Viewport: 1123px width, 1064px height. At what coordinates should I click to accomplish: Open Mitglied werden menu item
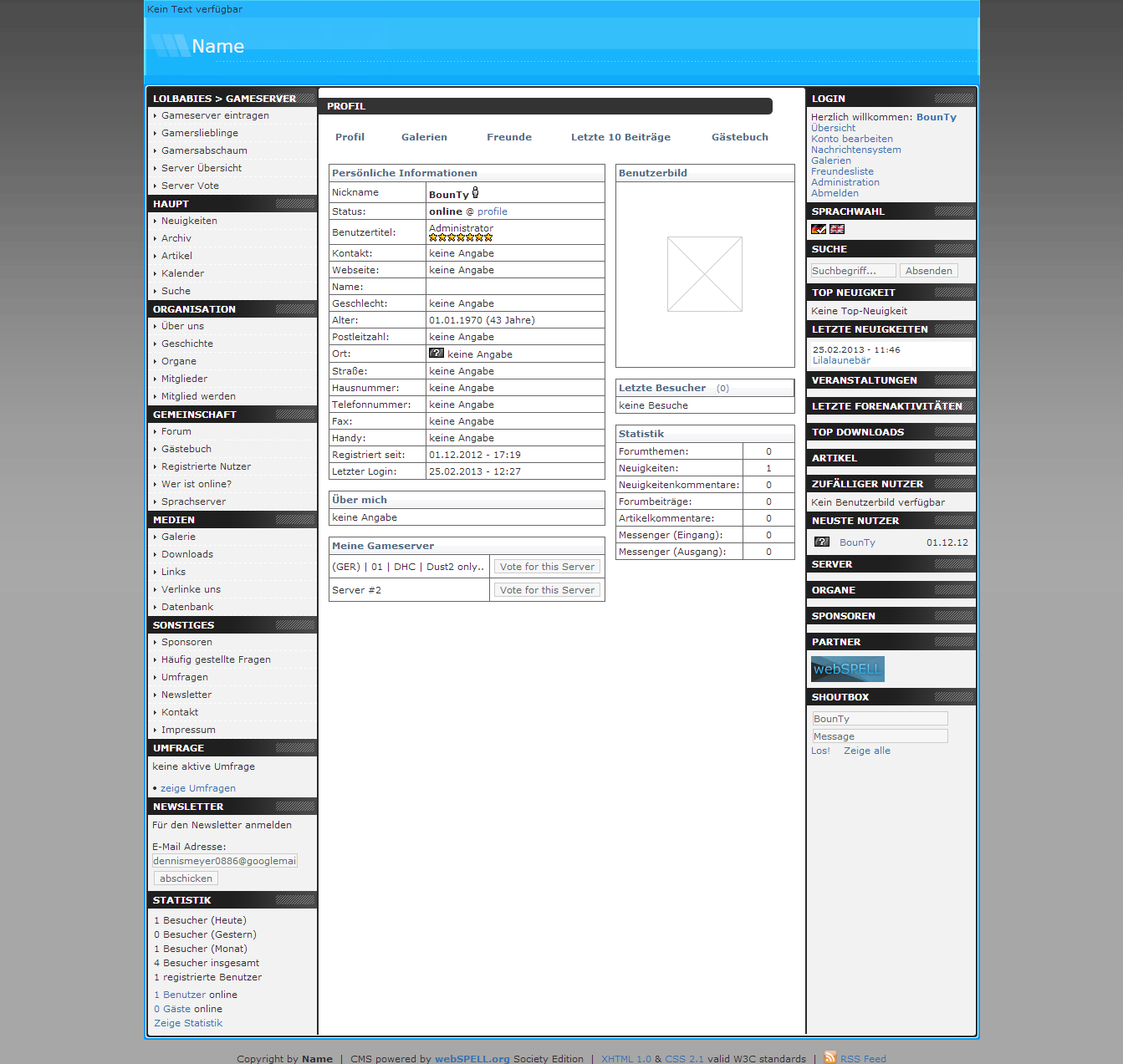point(198,396)
